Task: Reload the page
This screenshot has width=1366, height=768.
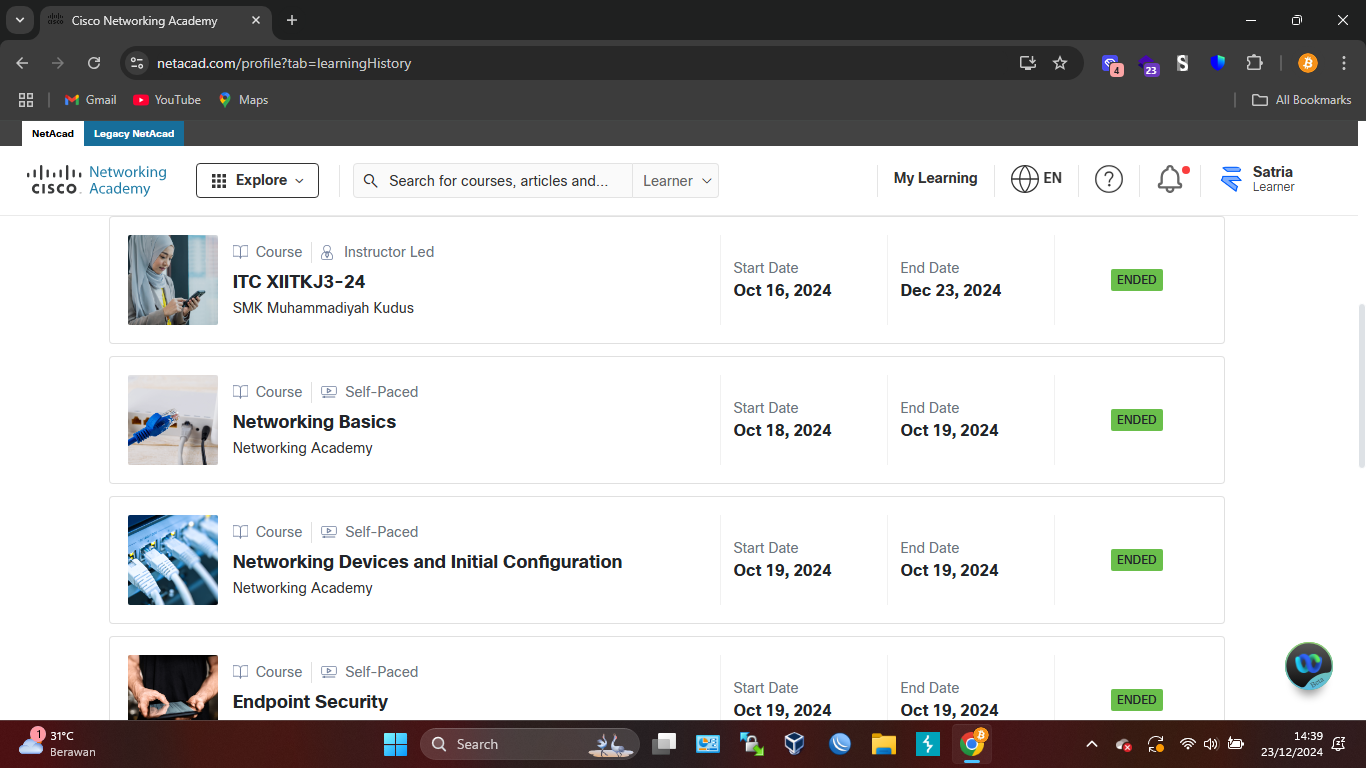Action: point(94,63)
